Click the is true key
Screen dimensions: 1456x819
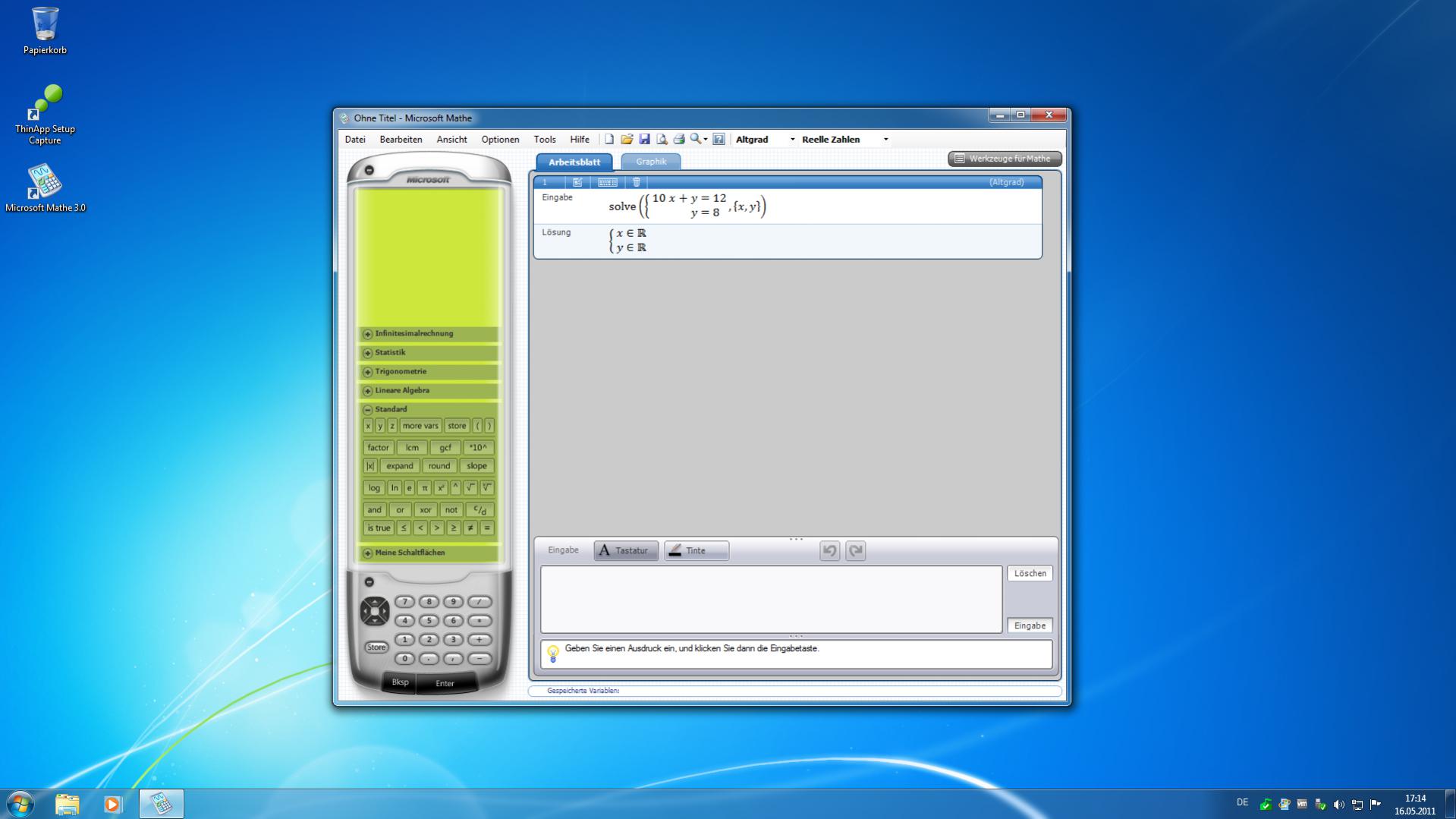tap(379, 528)
